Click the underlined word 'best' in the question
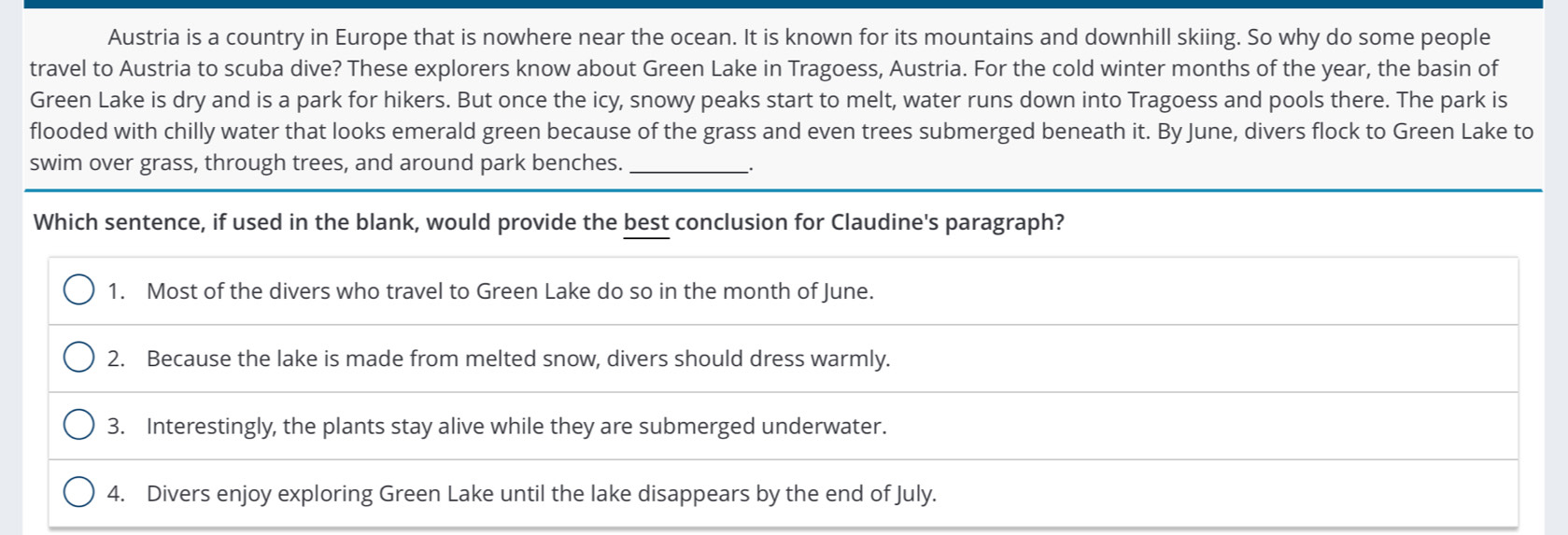This screenshot has width=1568, height=535. point(646,222)
